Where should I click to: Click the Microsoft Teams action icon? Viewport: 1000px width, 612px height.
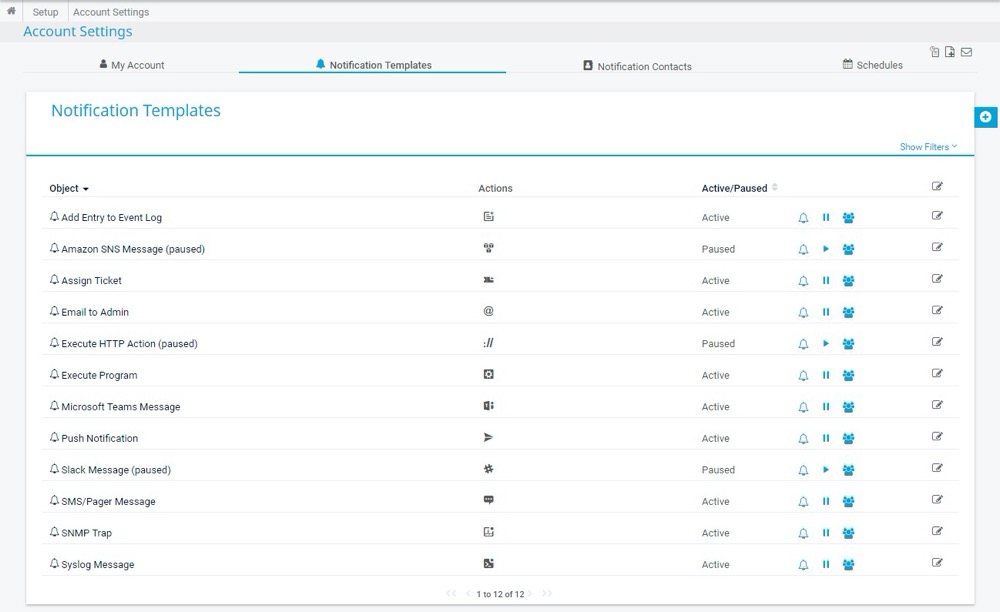coord(489,406)
